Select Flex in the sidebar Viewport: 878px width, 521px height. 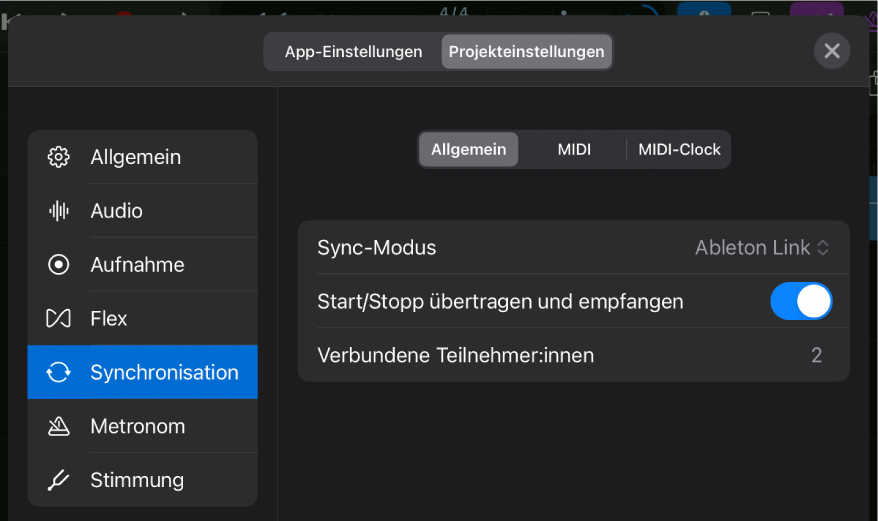point(142,318)
